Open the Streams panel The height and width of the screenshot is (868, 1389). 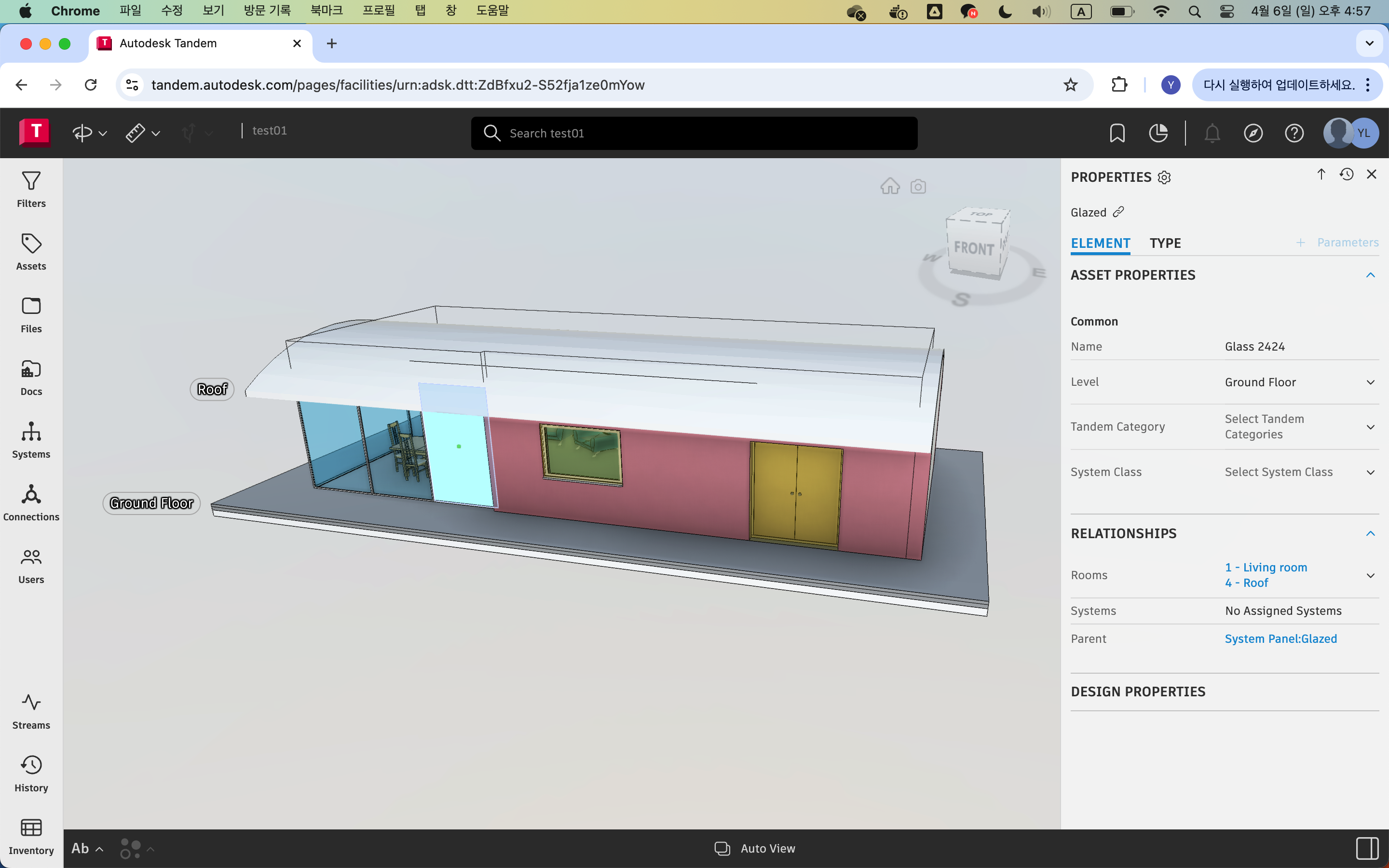31,711
